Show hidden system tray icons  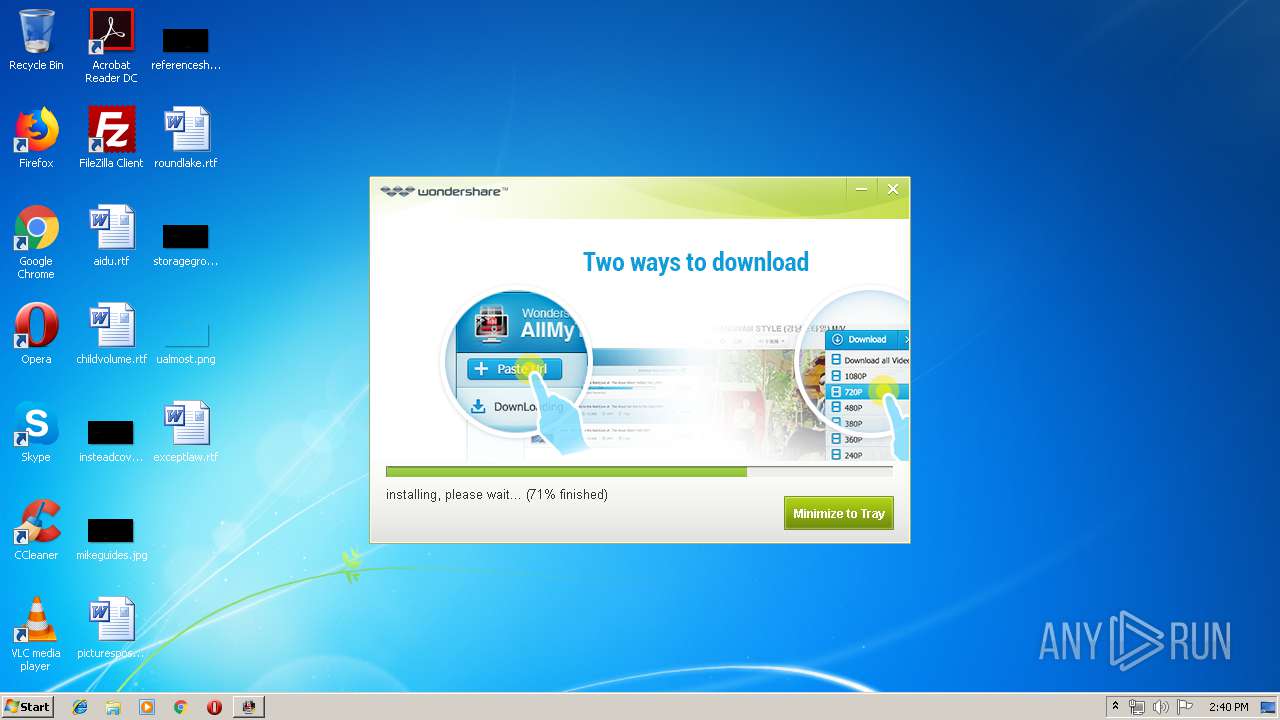(1115, 707)
